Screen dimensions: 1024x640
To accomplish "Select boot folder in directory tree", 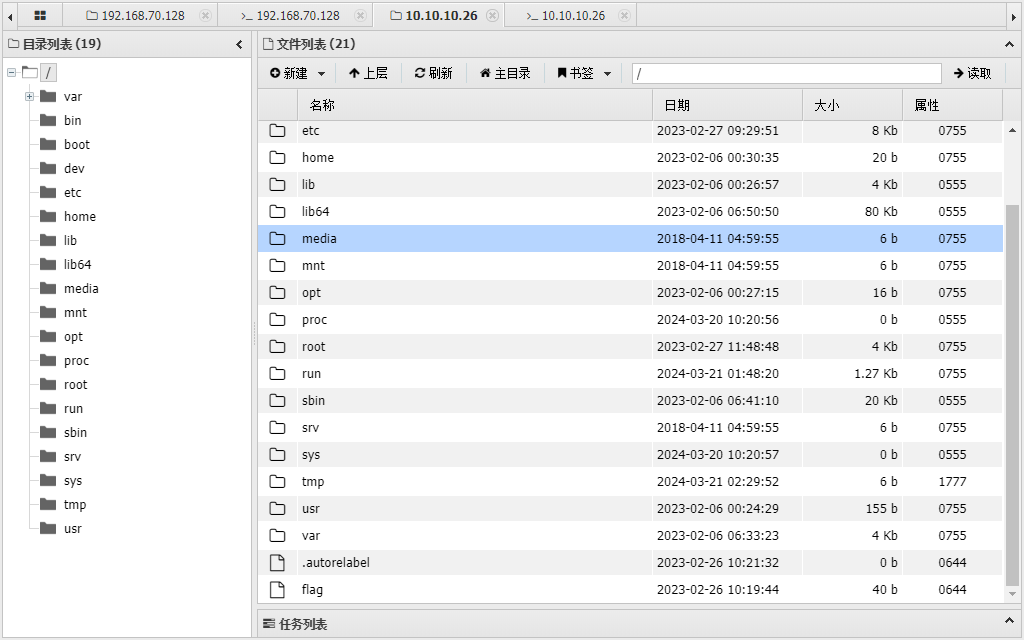I will tap(76, 145).
